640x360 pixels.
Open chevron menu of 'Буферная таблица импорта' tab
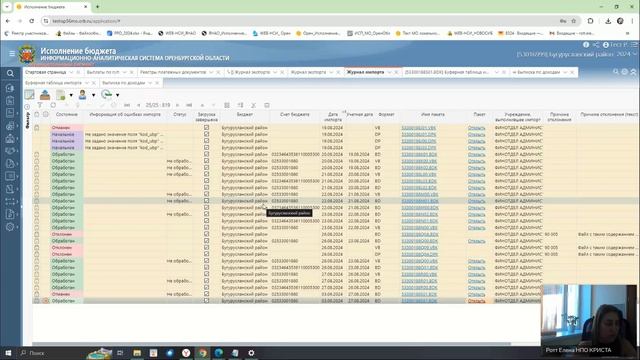click(87, 83)
